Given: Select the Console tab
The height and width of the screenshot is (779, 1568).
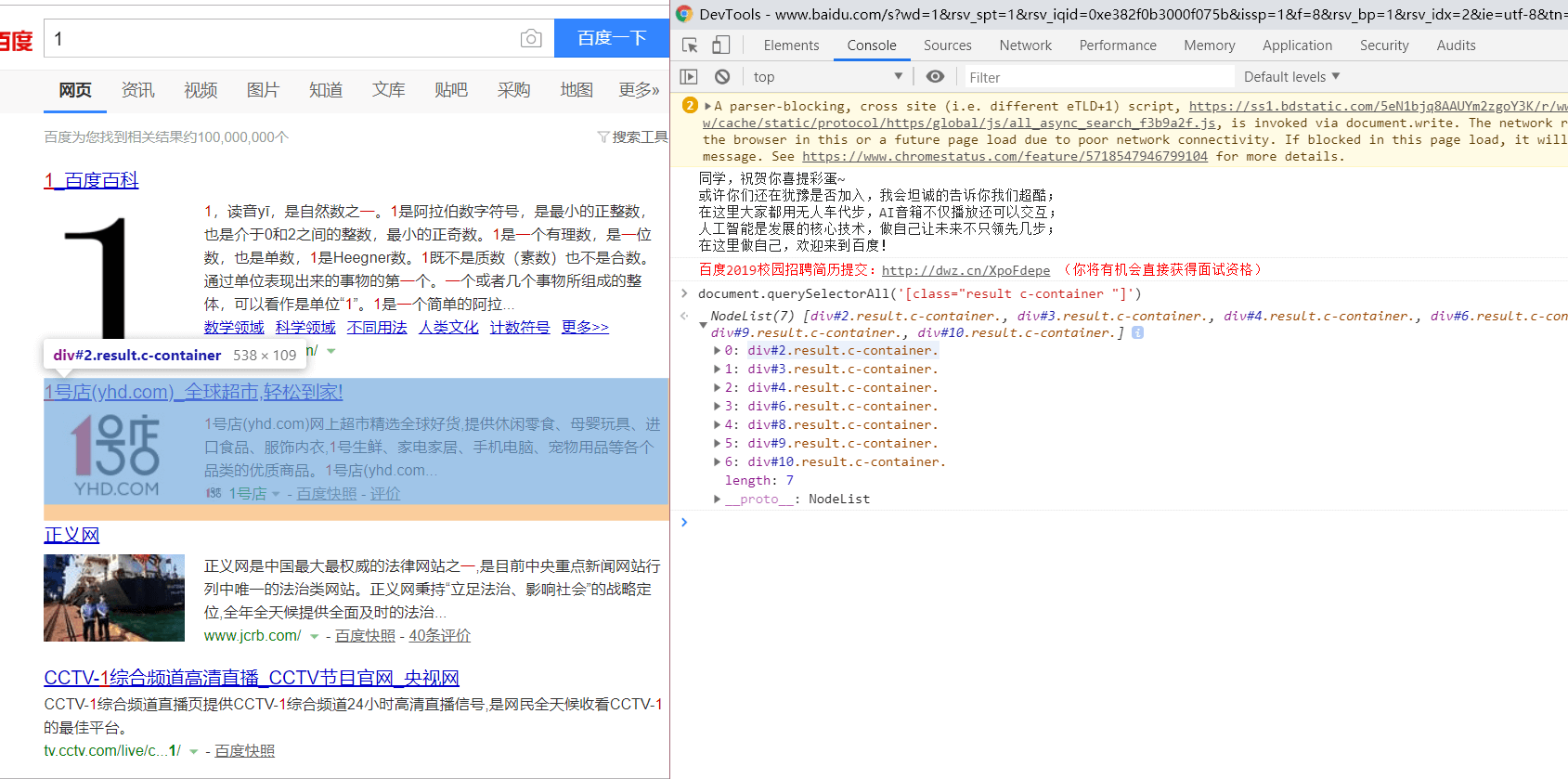Looking at the screenshot, I should (872, 45).
